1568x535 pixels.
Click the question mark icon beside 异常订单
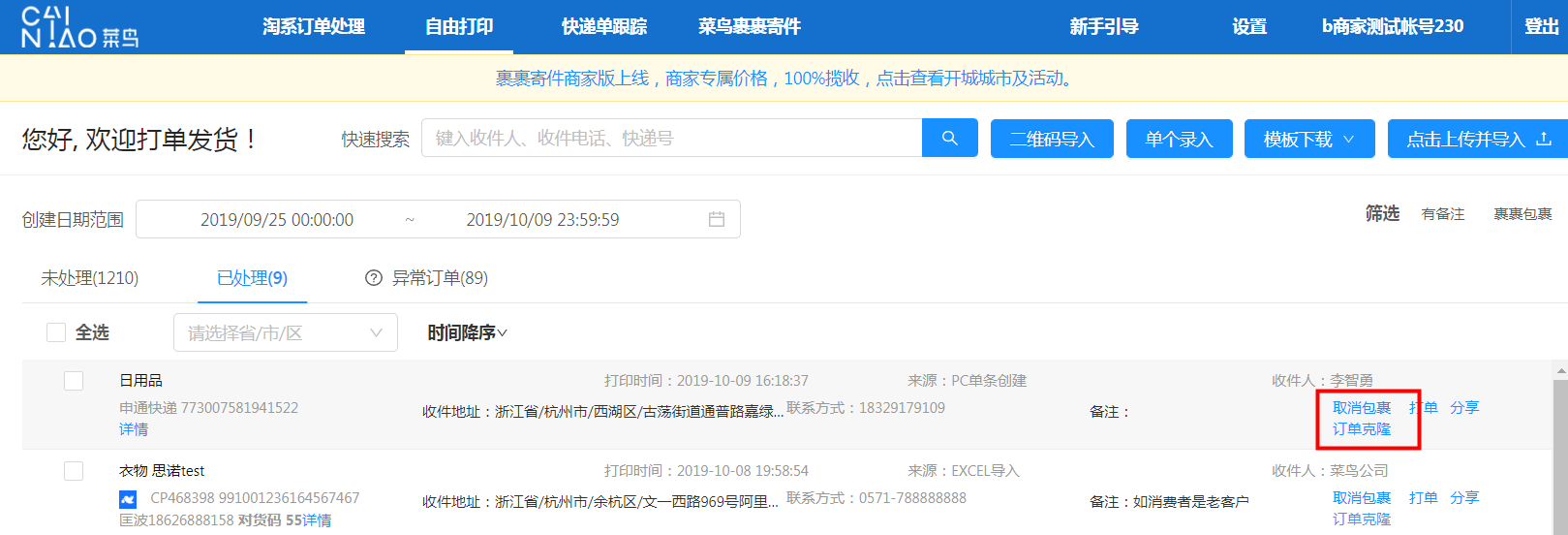coord(373,278)
